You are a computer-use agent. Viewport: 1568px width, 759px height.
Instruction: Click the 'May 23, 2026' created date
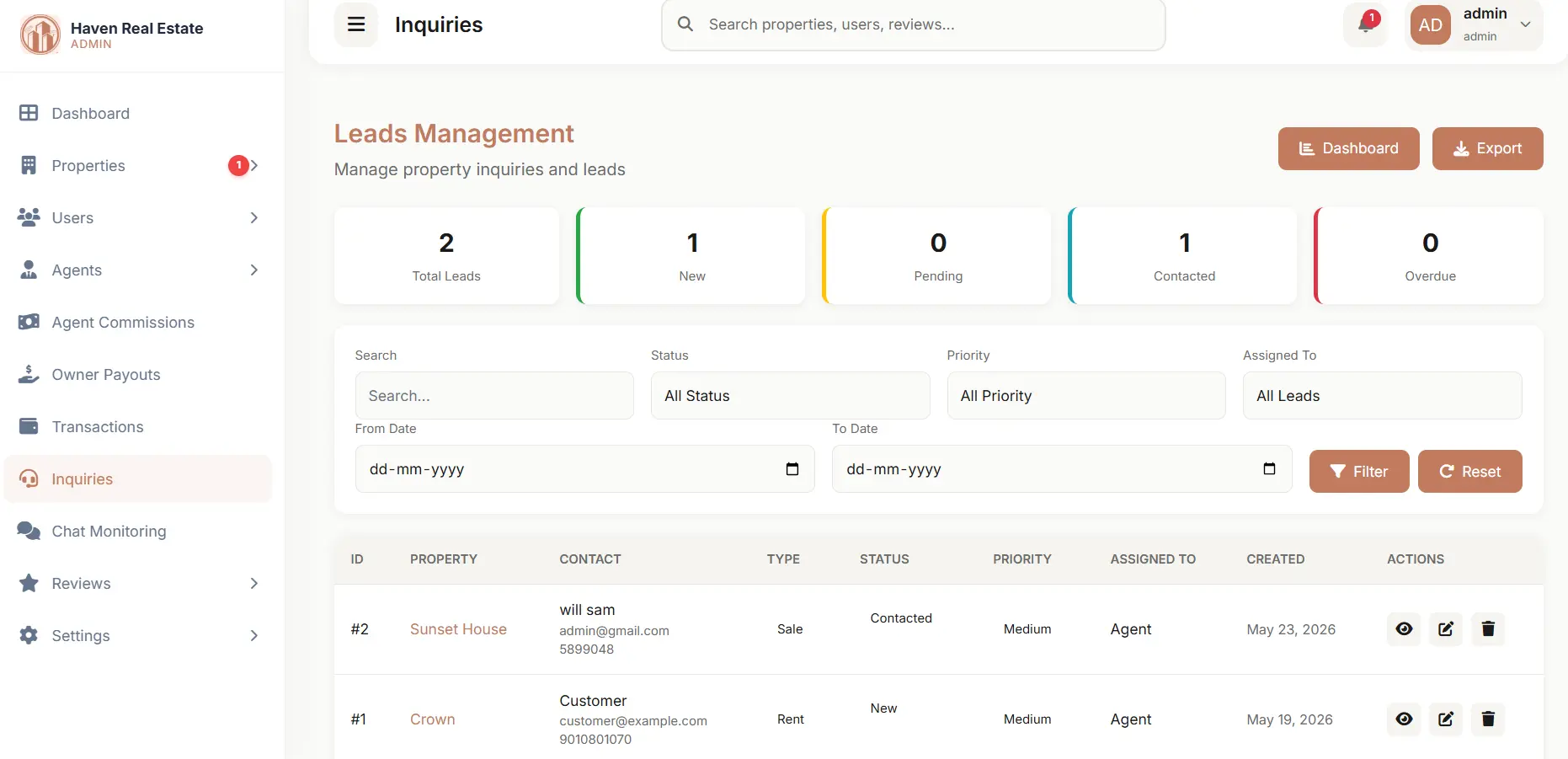point(1291,629)
